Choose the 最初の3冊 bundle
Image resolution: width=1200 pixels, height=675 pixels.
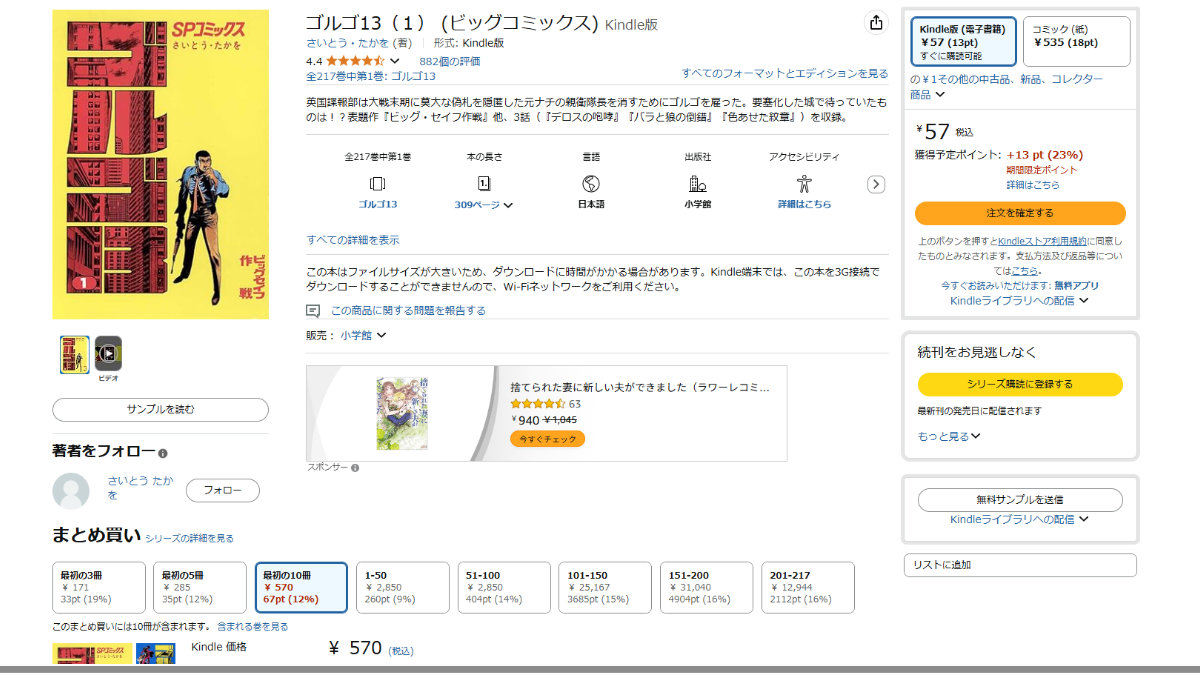point(98,587)
